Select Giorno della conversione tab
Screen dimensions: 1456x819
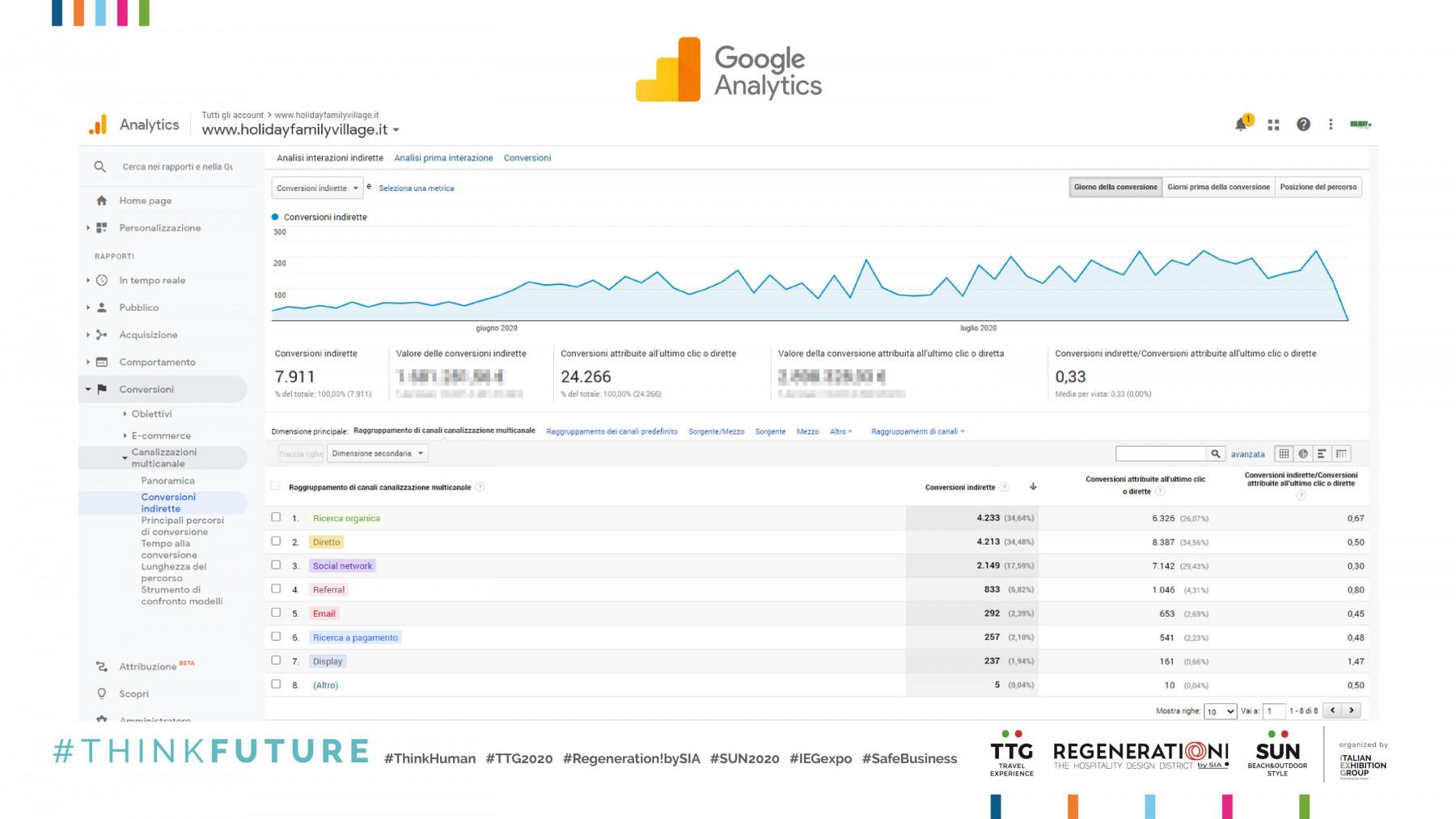click(1115, 187)
